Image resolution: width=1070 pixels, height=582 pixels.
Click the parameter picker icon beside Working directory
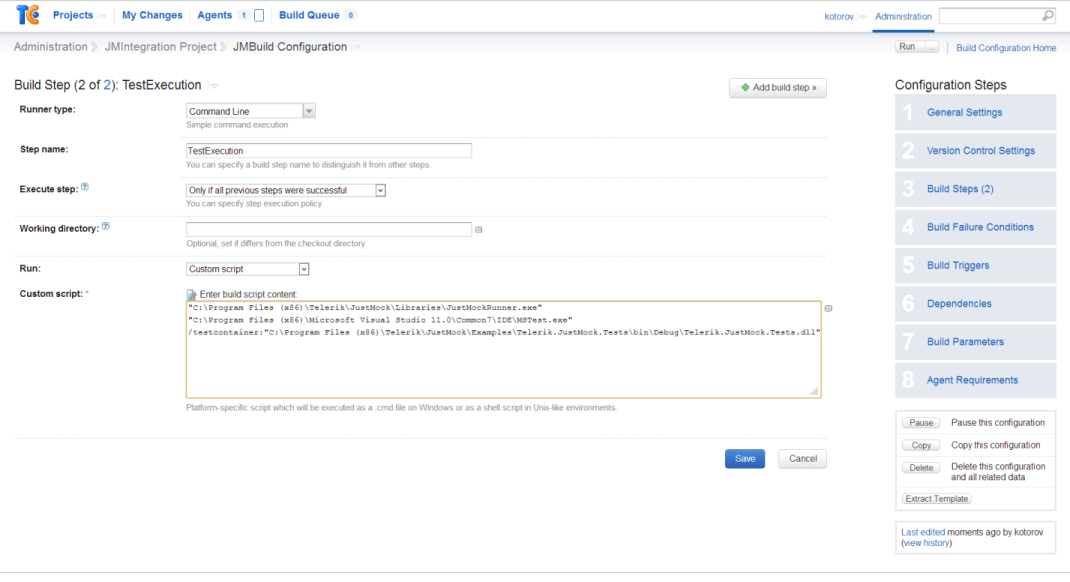(x=479, y=230)
